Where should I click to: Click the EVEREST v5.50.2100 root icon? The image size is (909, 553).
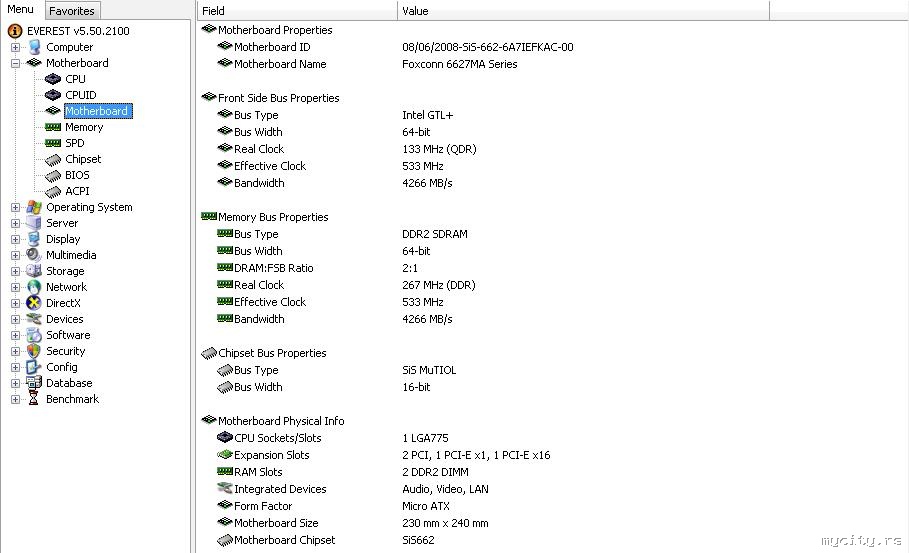[x=15, y=31]
